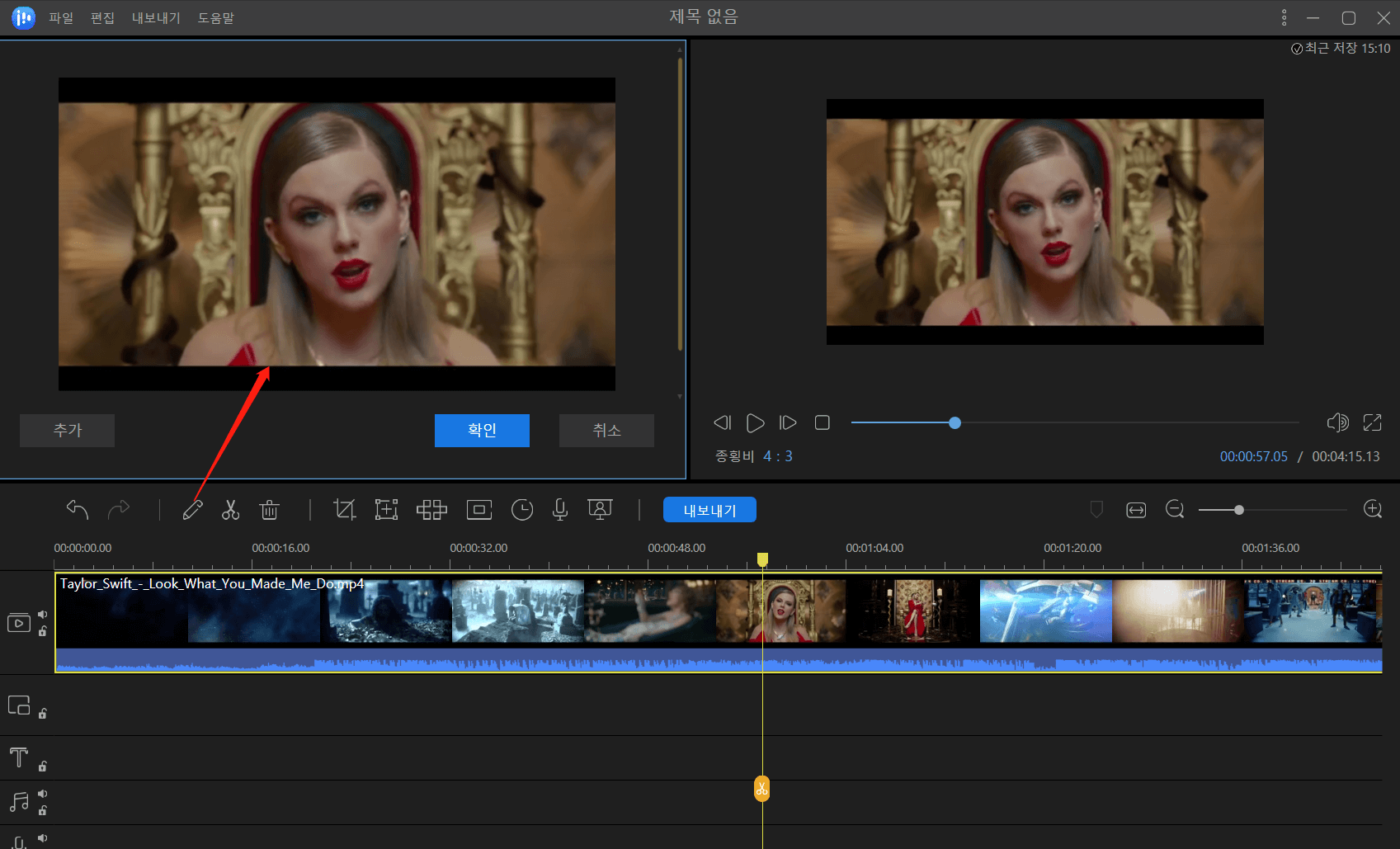Viewport: 1400px width, 849px height.
Task: Open the Mosaic tool in the toolbar
Action: (431, 510)
